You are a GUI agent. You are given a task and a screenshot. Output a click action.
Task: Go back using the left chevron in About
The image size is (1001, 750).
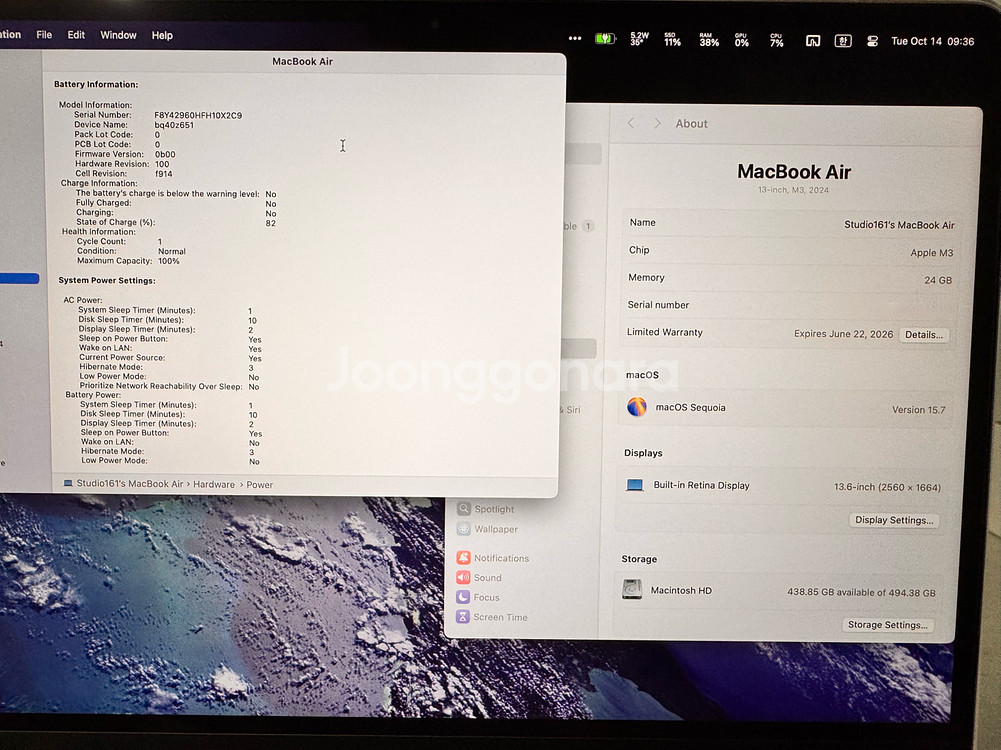pos(631,123)
